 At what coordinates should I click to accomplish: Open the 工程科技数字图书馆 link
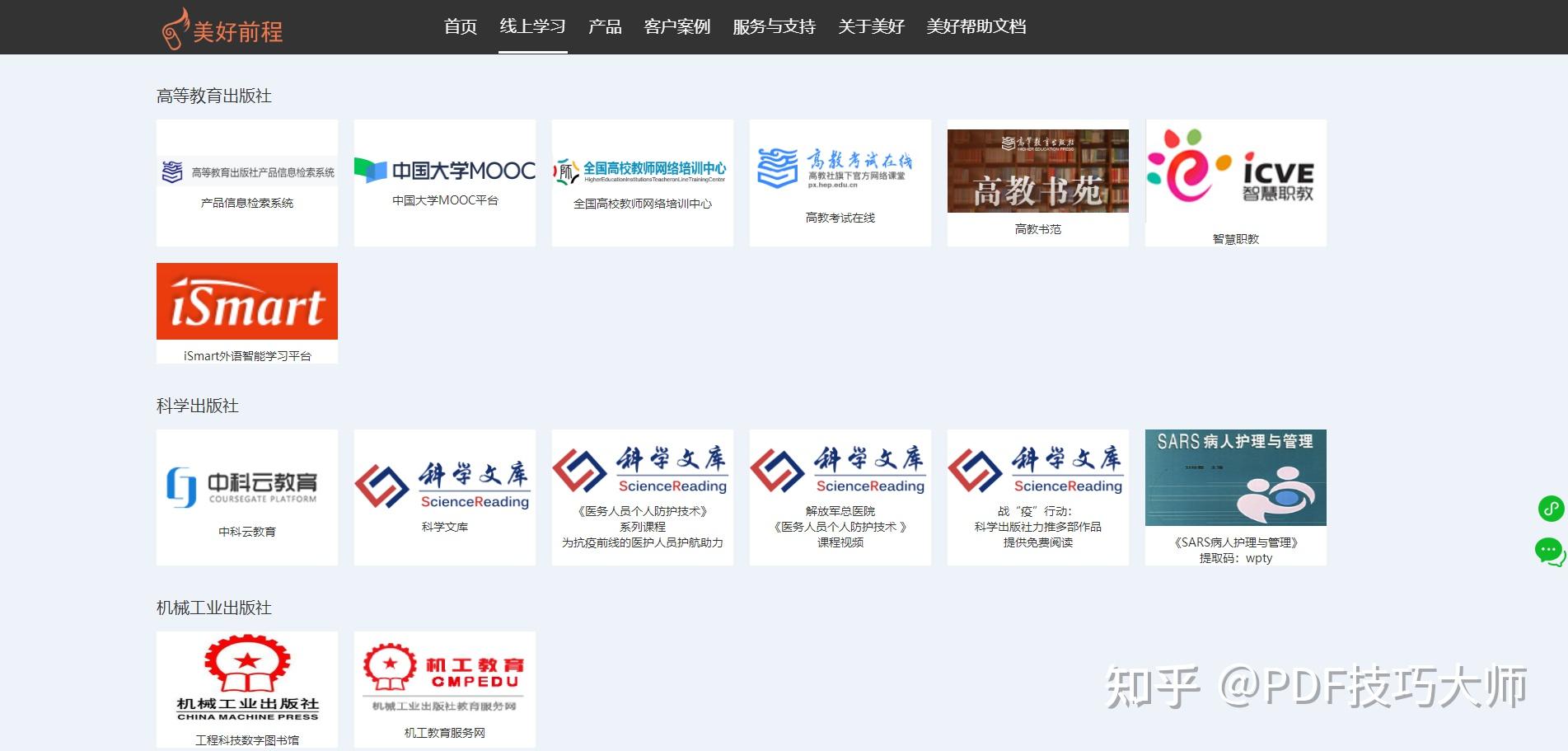[247, 740]
